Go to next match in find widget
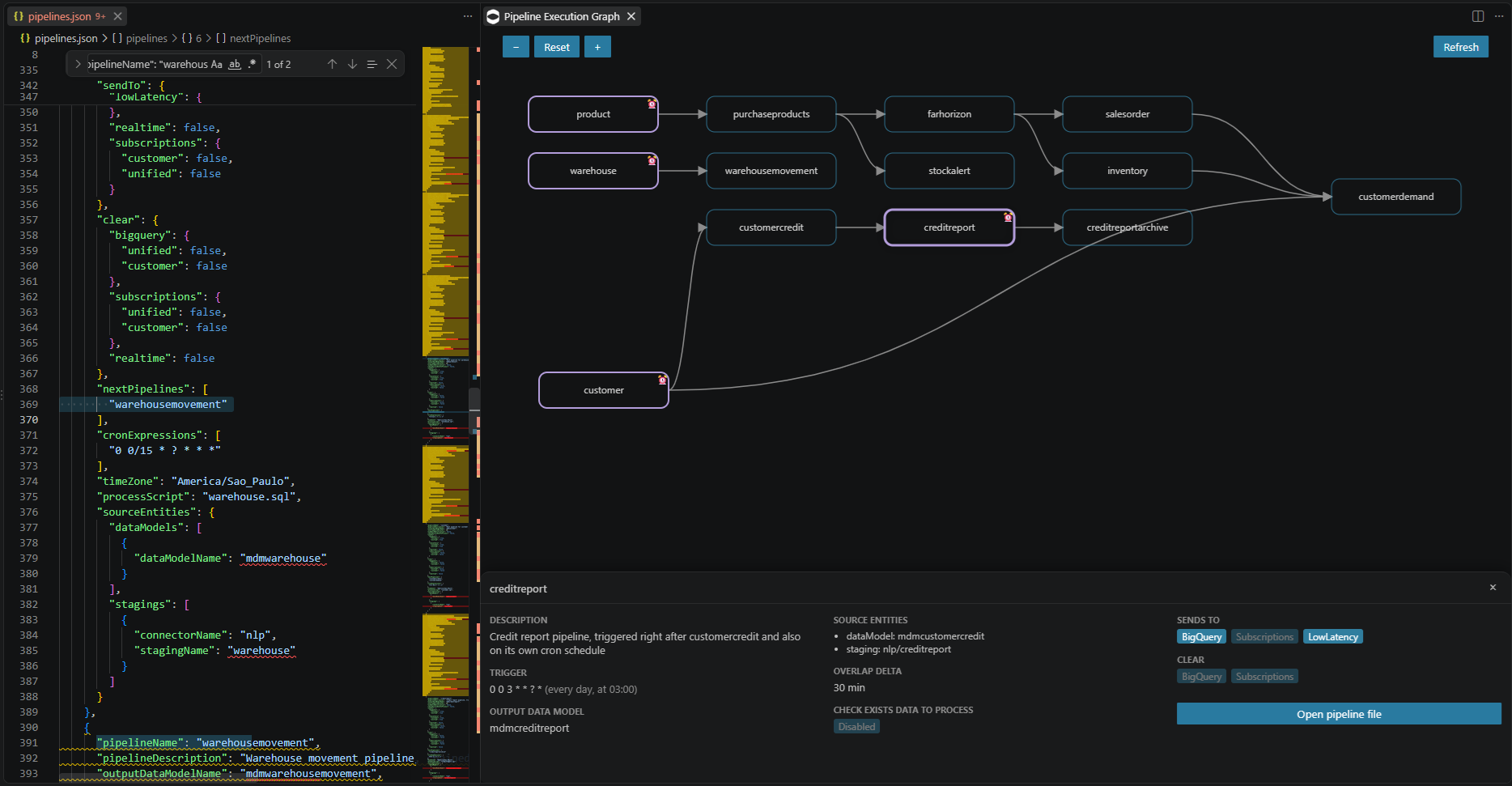This screenshot has height=786, width=1512. click(x=352, y=64)
